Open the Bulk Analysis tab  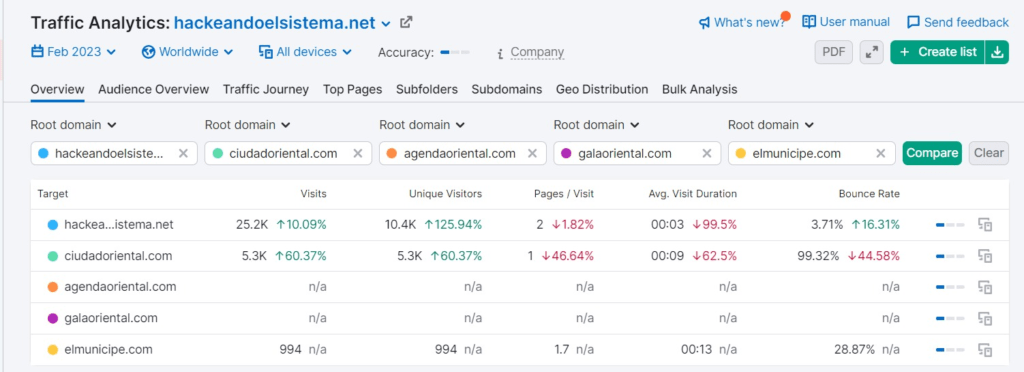(699, 89)
